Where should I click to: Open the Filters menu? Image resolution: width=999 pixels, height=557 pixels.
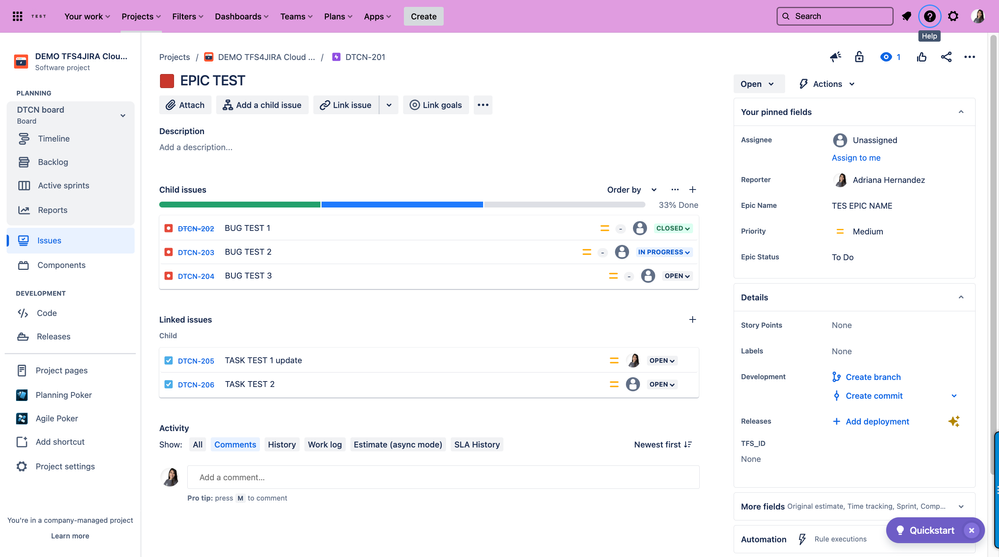click(x=188, y=17)
